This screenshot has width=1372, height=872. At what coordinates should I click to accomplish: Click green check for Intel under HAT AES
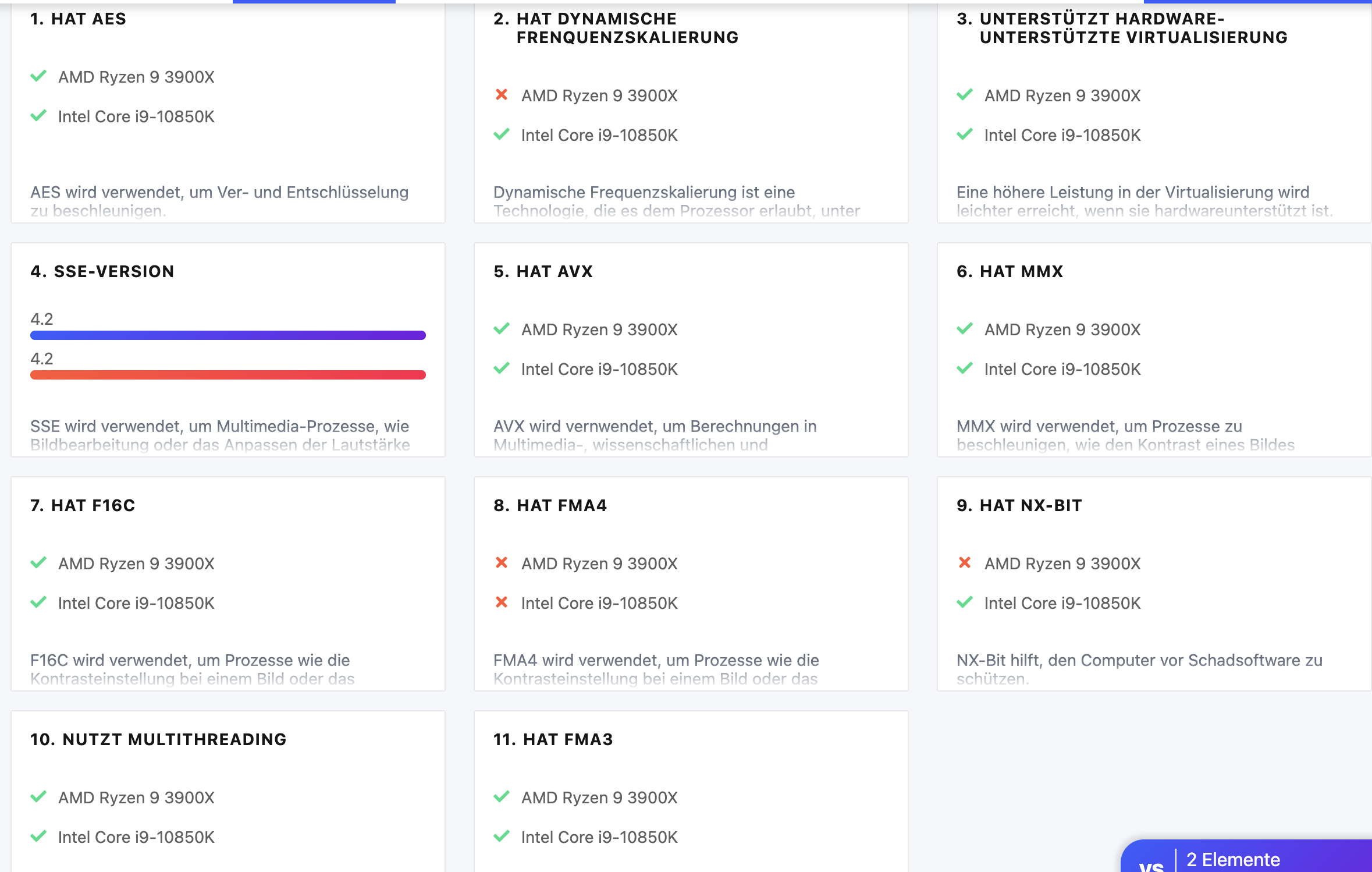(38, 116)
